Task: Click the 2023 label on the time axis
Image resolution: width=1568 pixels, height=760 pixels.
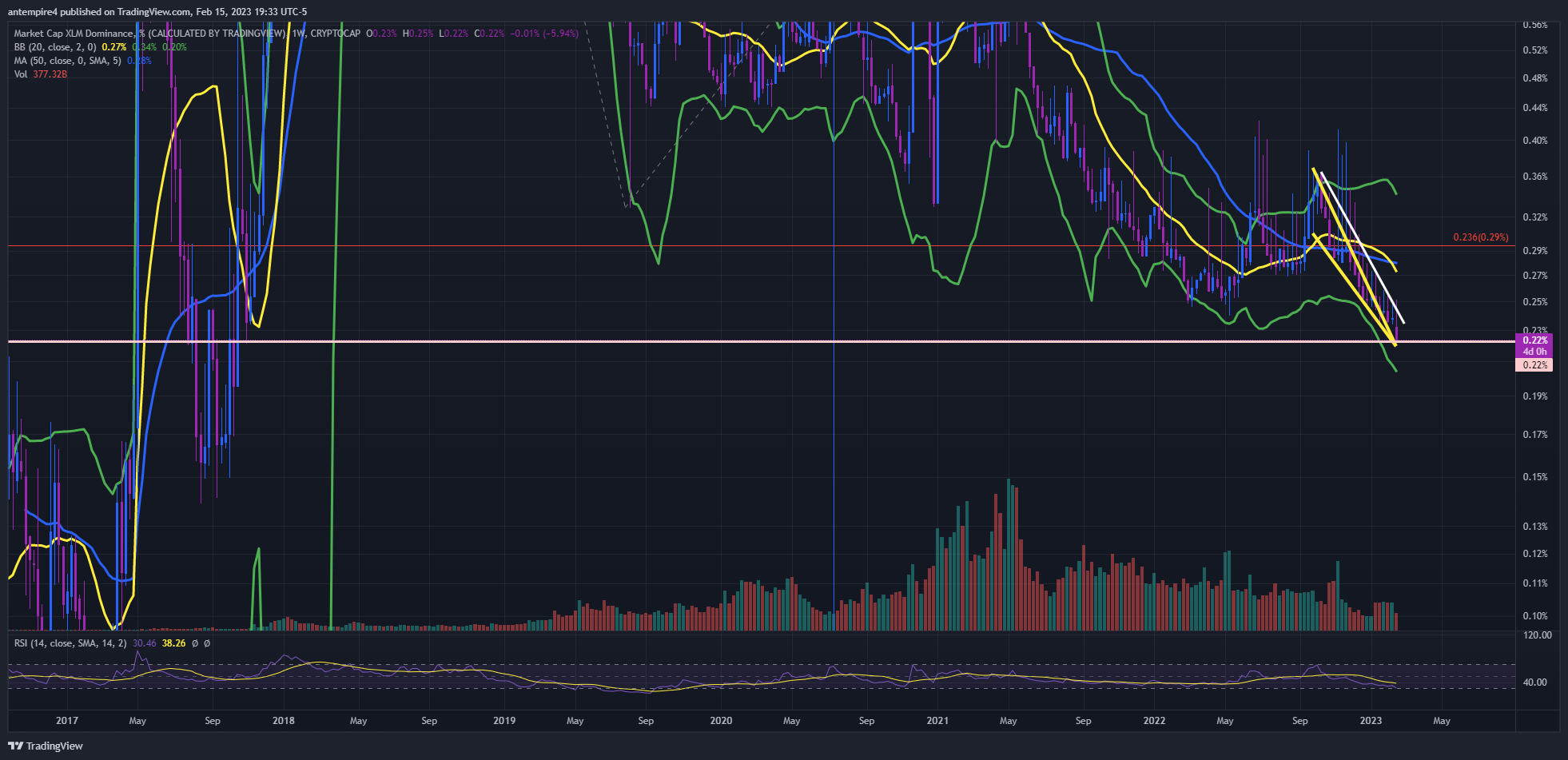Action: tap(1371, 721)
